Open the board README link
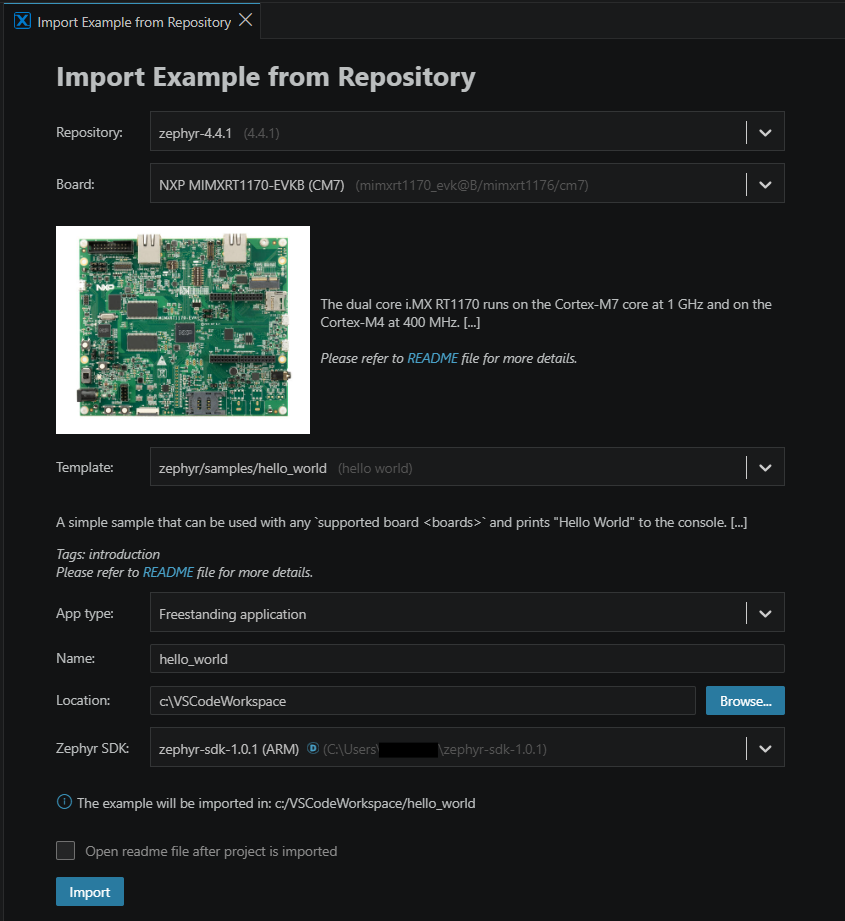Viewport: 845px width, 921px height. click(432, 358)
